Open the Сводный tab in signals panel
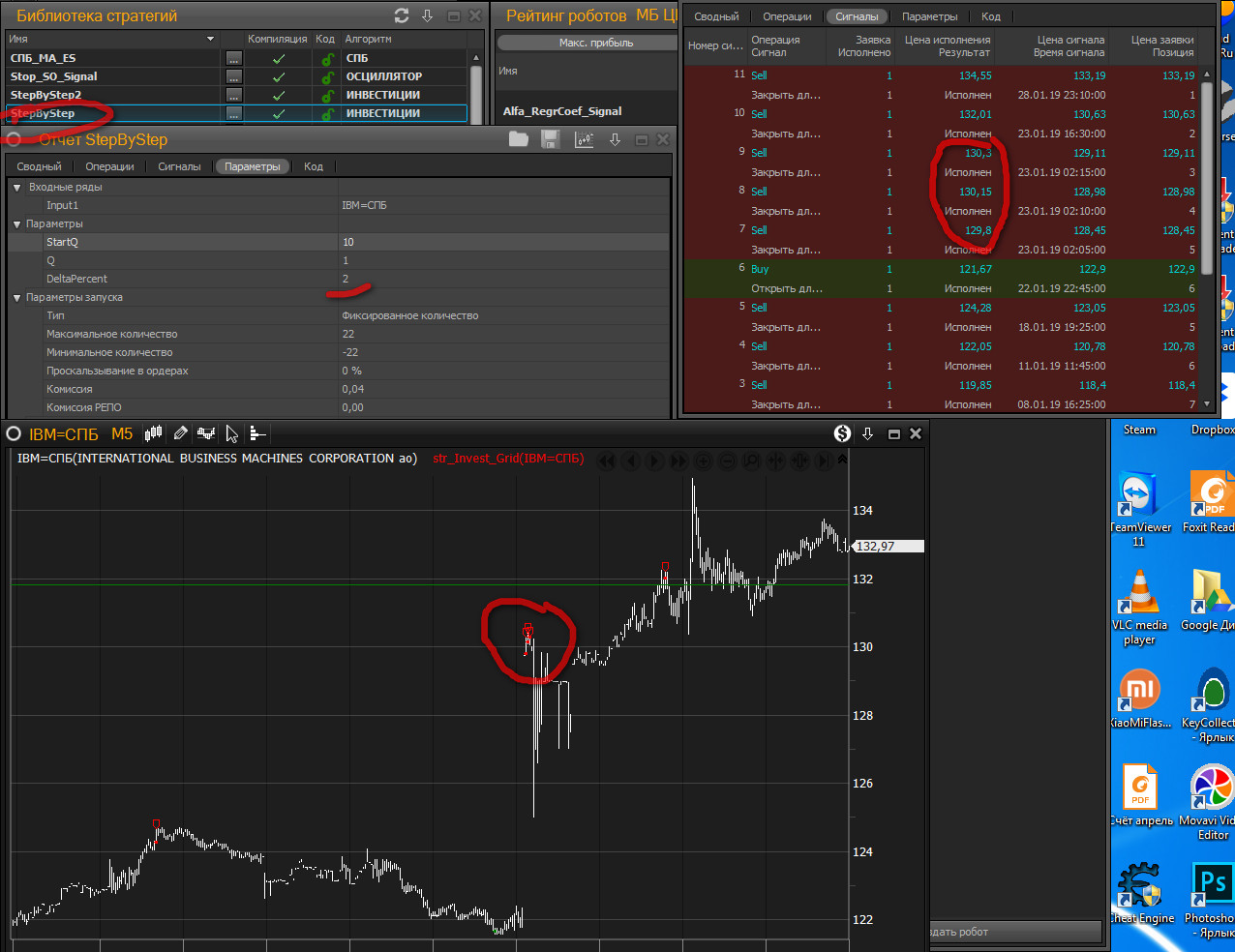1235x952 pixels. (x=716, y=16)
